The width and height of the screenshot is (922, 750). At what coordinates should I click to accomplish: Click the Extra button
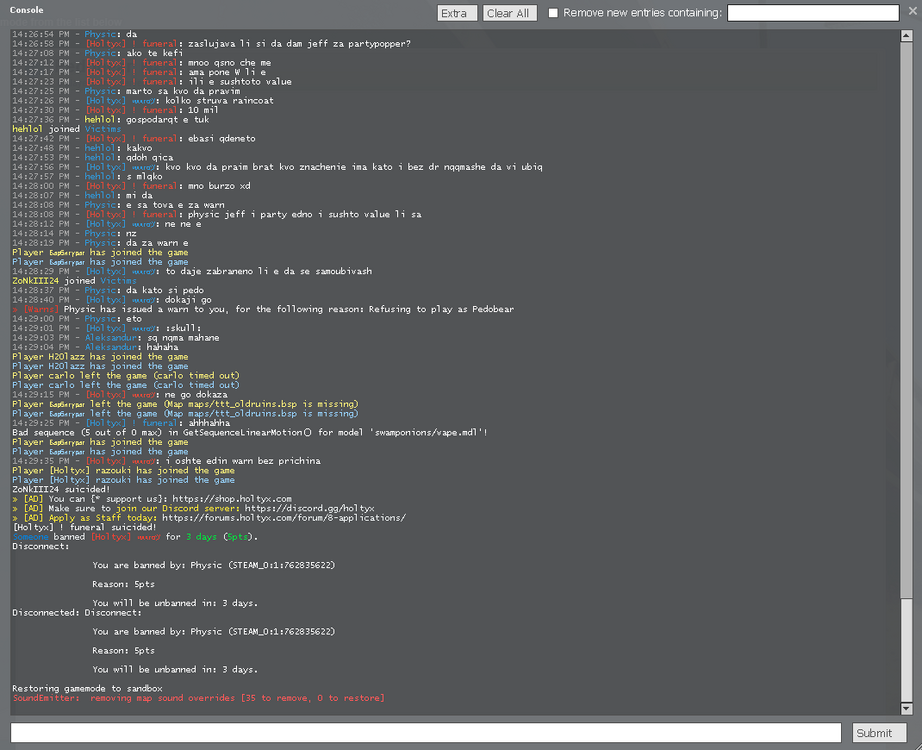[x=457, y=13]
